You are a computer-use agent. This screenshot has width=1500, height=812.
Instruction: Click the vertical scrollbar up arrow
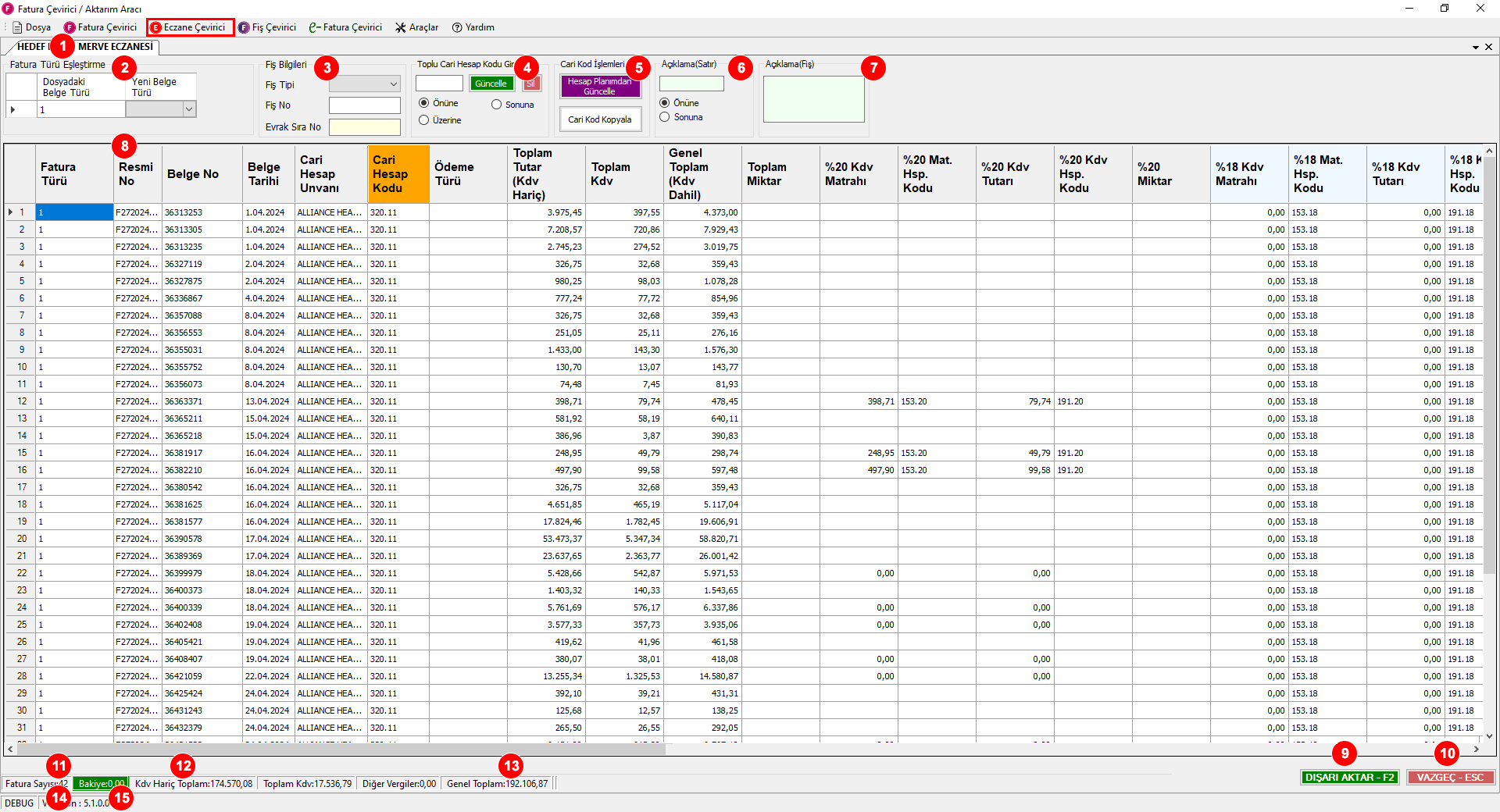coord(1489,151)
